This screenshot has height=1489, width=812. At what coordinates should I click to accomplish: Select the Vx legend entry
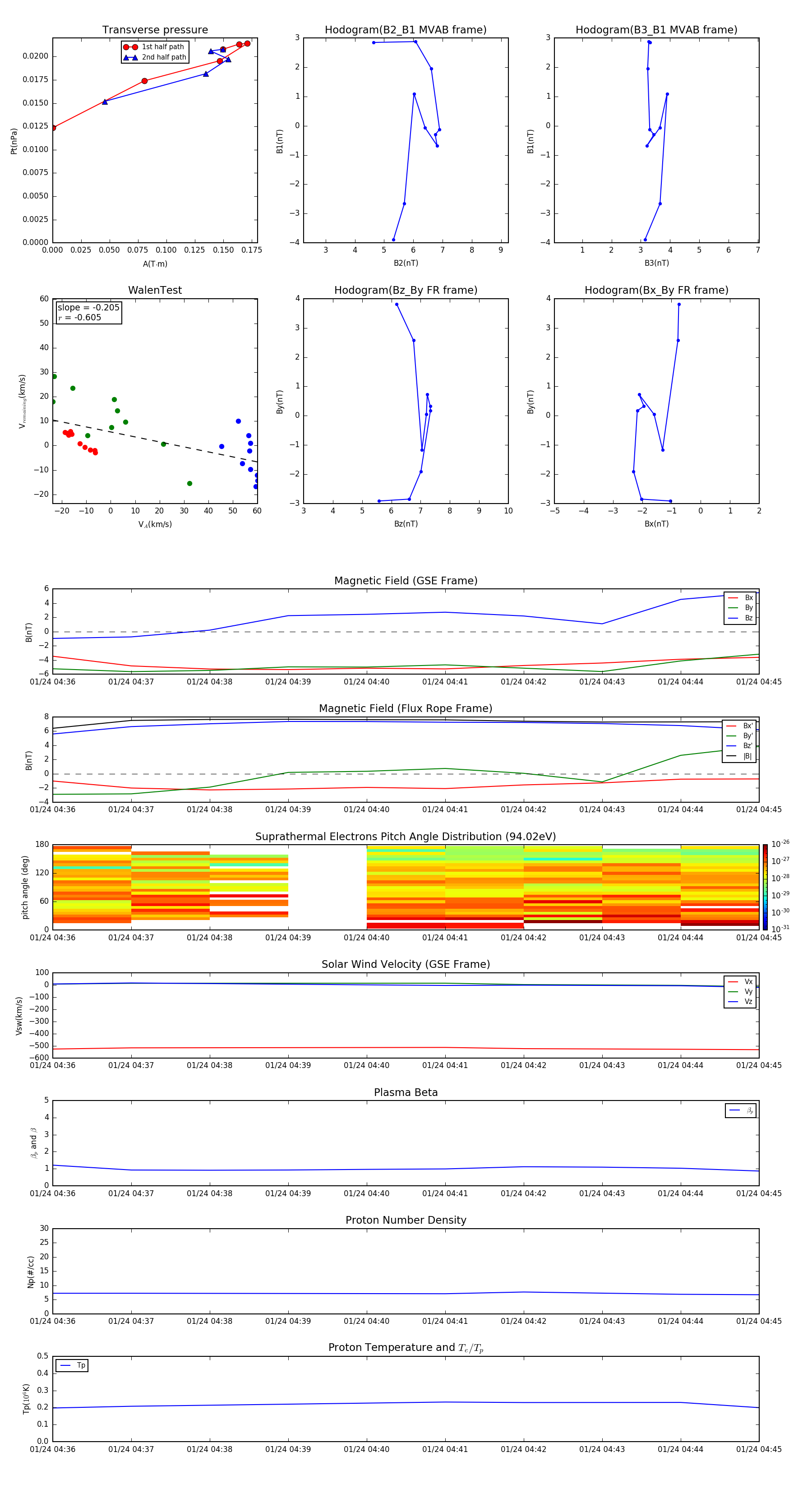pyautogui.click(x=740, y=981)
